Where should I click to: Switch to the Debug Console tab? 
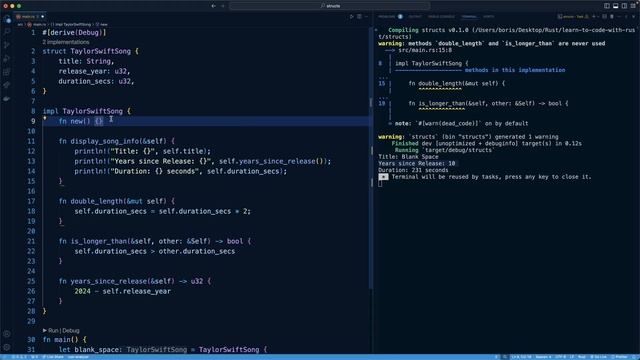441,17
